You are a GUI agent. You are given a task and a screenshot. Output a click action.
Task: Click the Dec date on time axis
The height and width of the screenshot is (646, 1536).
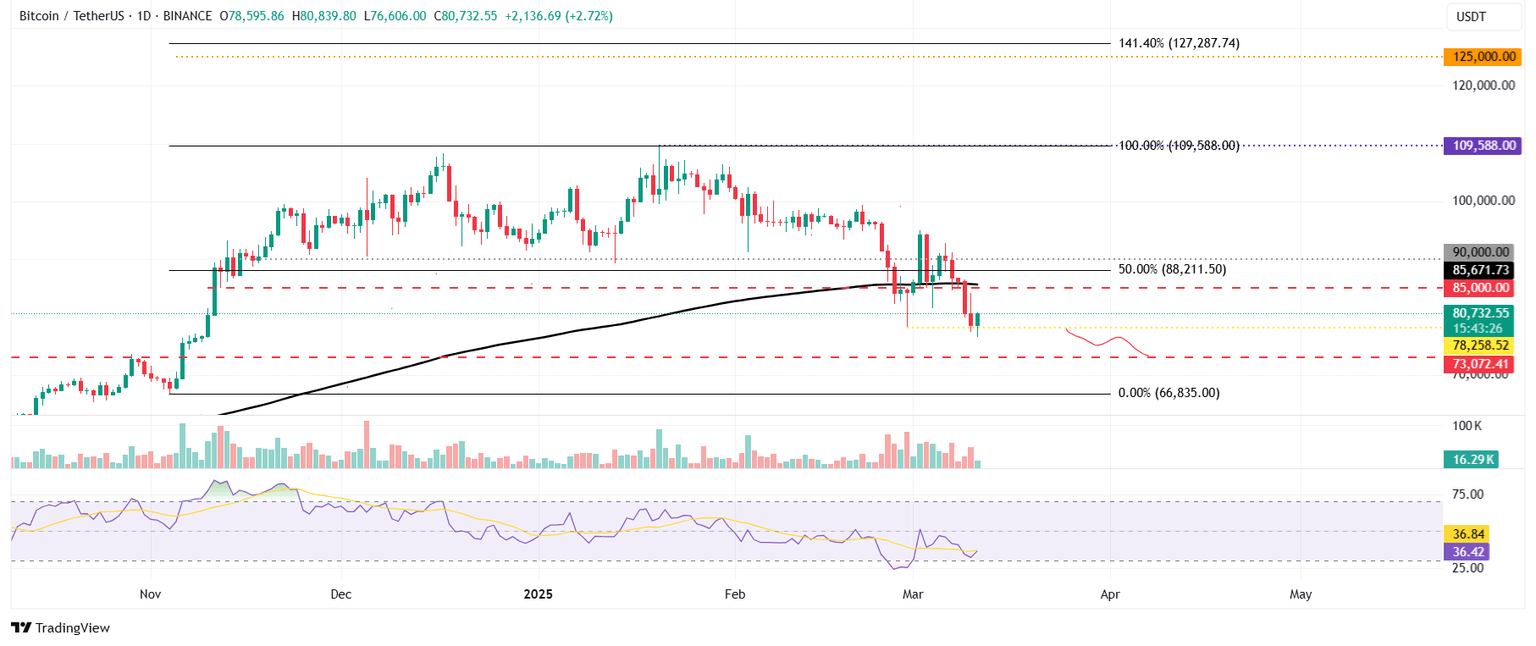[341, 594]
